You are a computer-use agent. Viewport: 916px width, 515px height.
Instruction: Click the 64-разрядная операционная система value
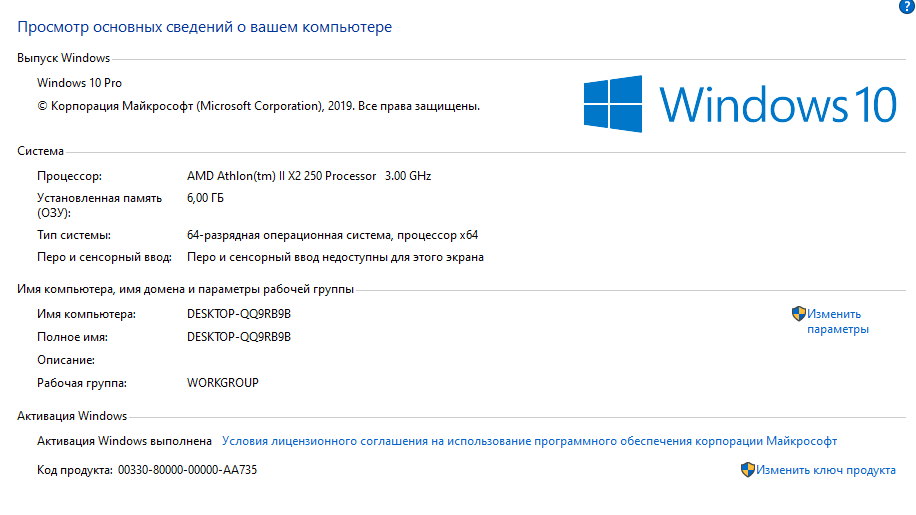(332, 235)
